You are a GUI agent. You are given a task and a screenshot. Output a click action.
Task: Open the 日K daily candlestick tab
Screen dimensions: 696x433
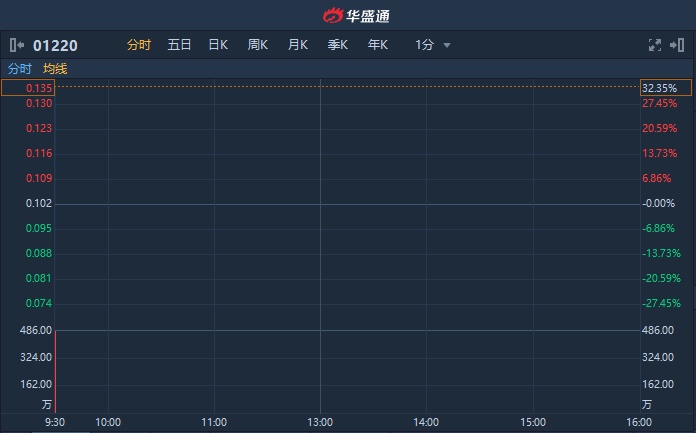218,45
